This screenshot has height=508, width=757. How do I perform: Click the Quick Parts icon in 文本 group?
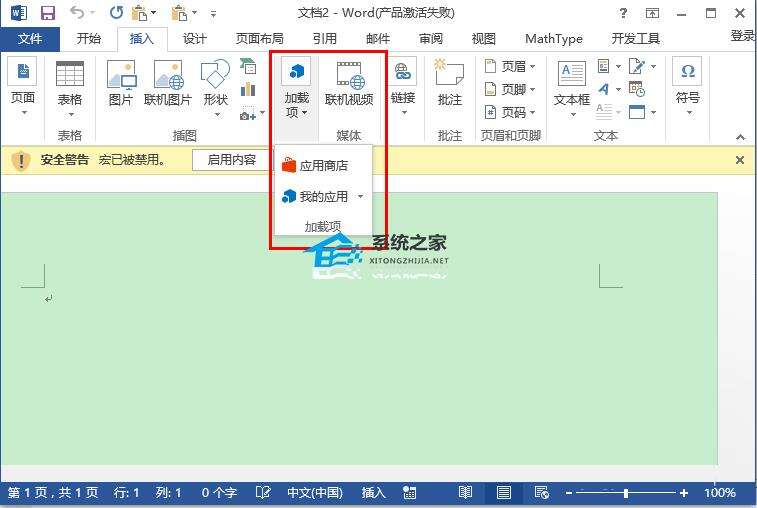pos(603,66)
